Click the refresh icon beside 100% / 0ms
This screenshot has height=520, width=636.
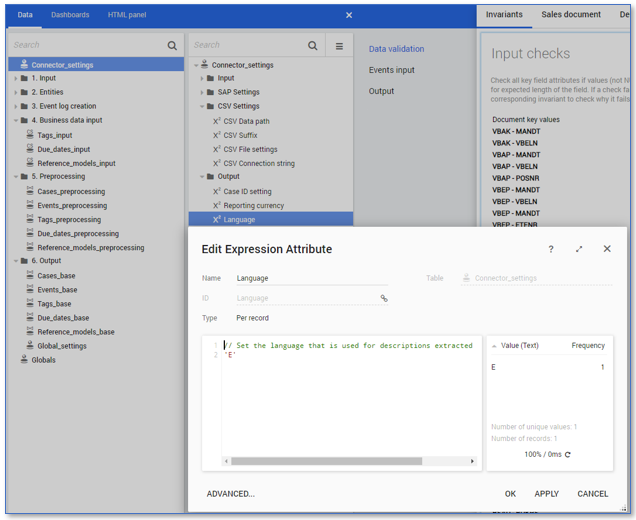pyautogui.click(x=568, y=455)
